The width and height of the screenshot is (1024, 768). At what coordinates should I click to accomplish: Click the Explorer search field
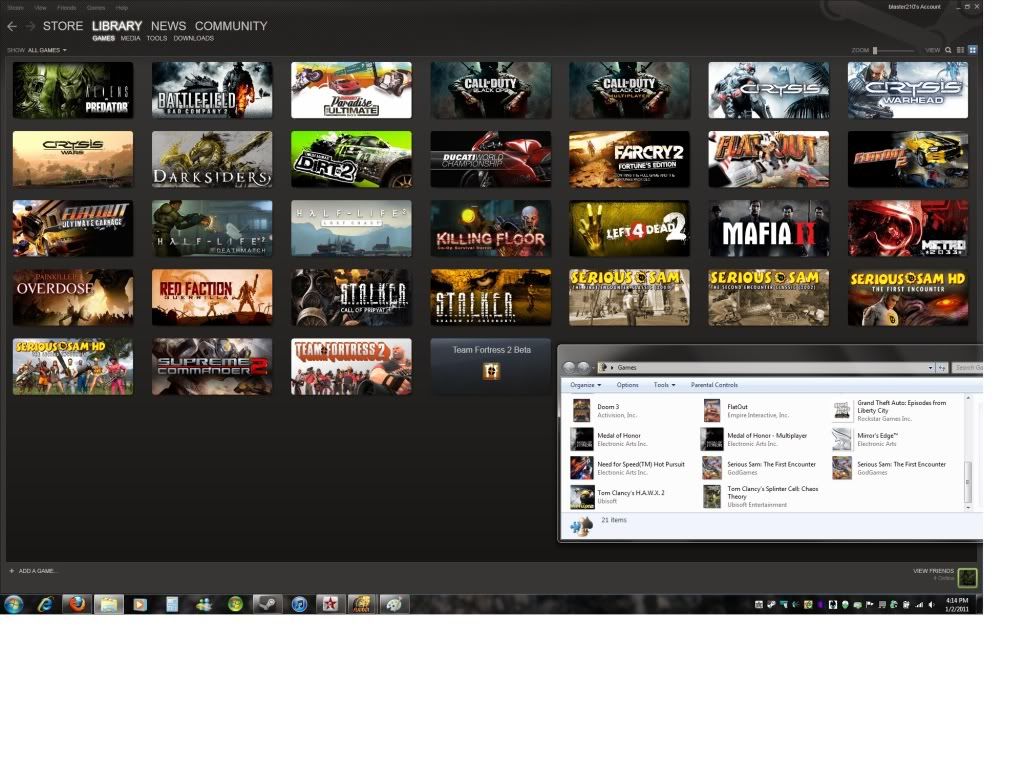coord(967,368)
